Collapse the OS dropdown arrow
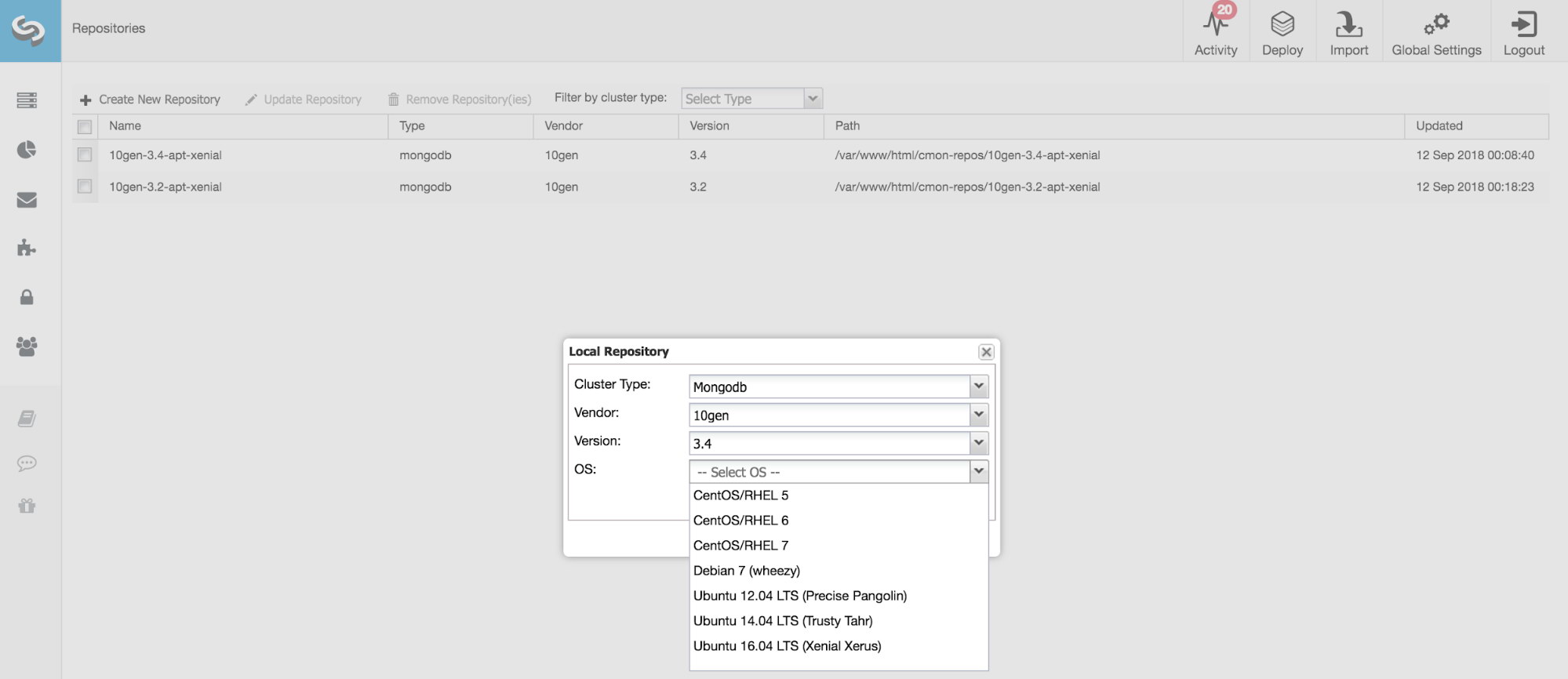Screen dimensions: 1568x679 click(979, 471)
